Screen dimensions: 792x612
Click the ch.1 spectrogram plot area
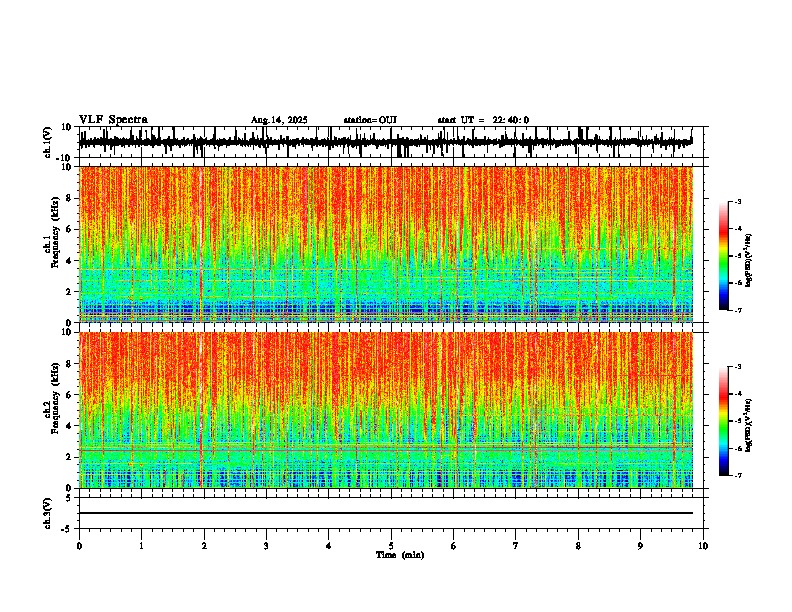[x=386, y=244]
